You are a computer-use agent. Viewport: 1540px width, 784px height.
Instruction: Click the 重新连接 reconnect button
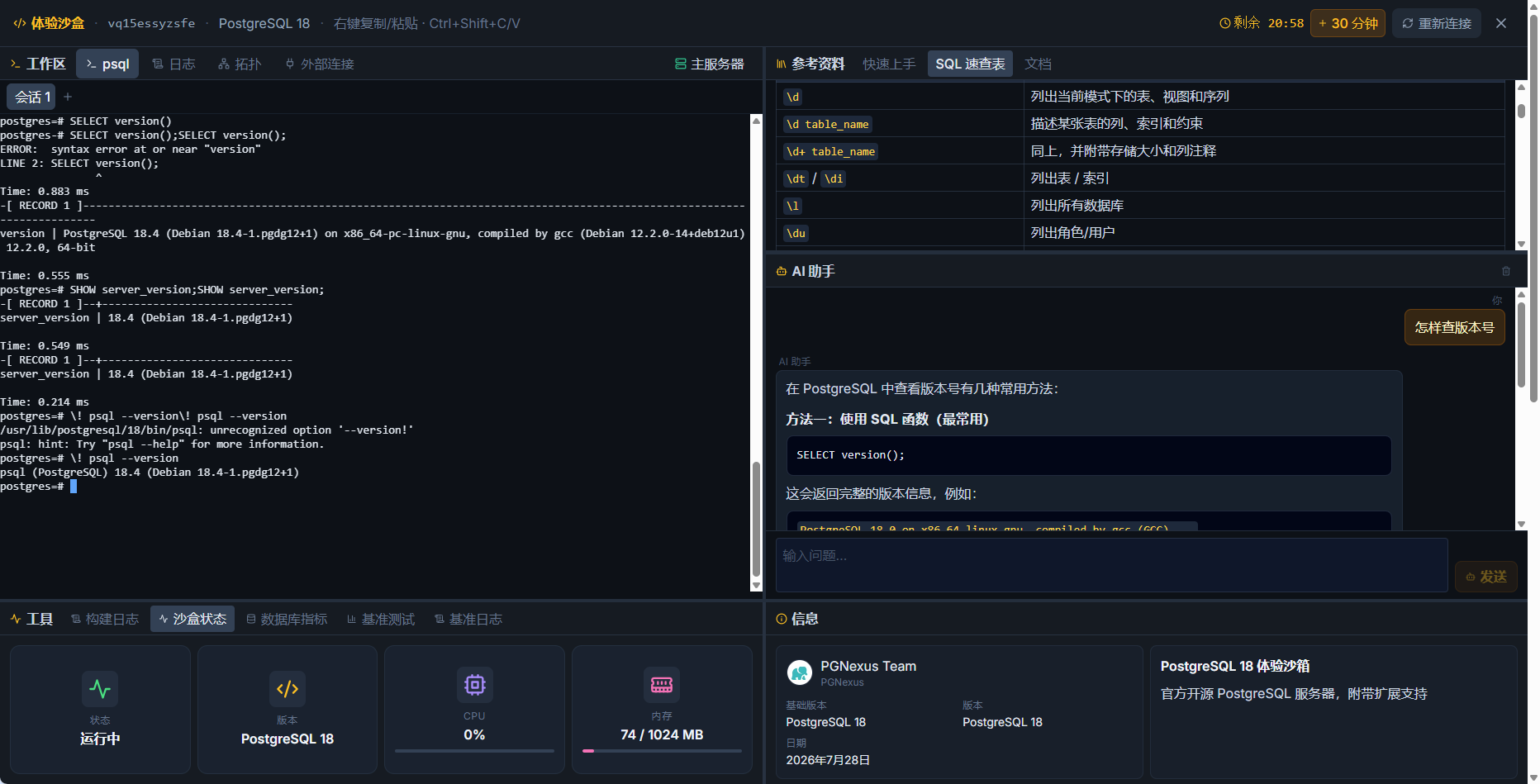pyautogui.click(x=1437, y=23)
